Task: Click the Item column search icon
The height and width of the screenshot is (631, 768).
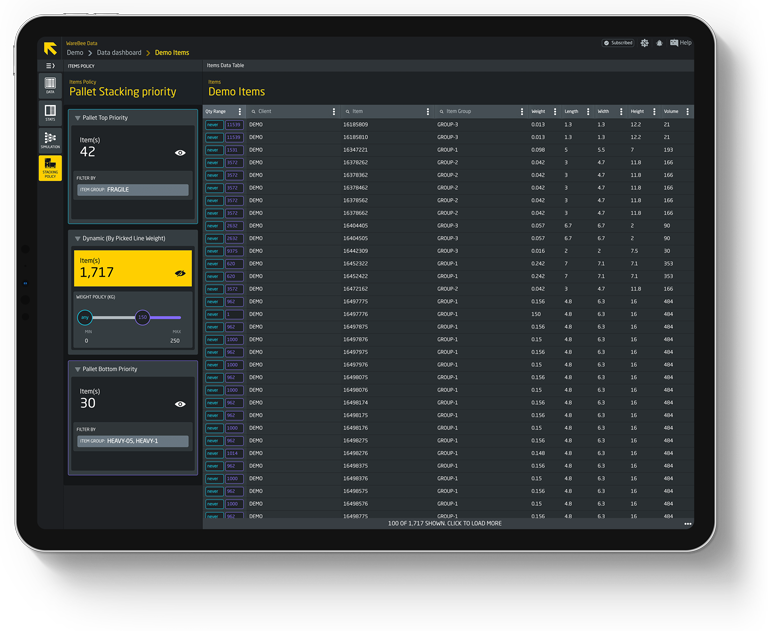Action: 348,112
